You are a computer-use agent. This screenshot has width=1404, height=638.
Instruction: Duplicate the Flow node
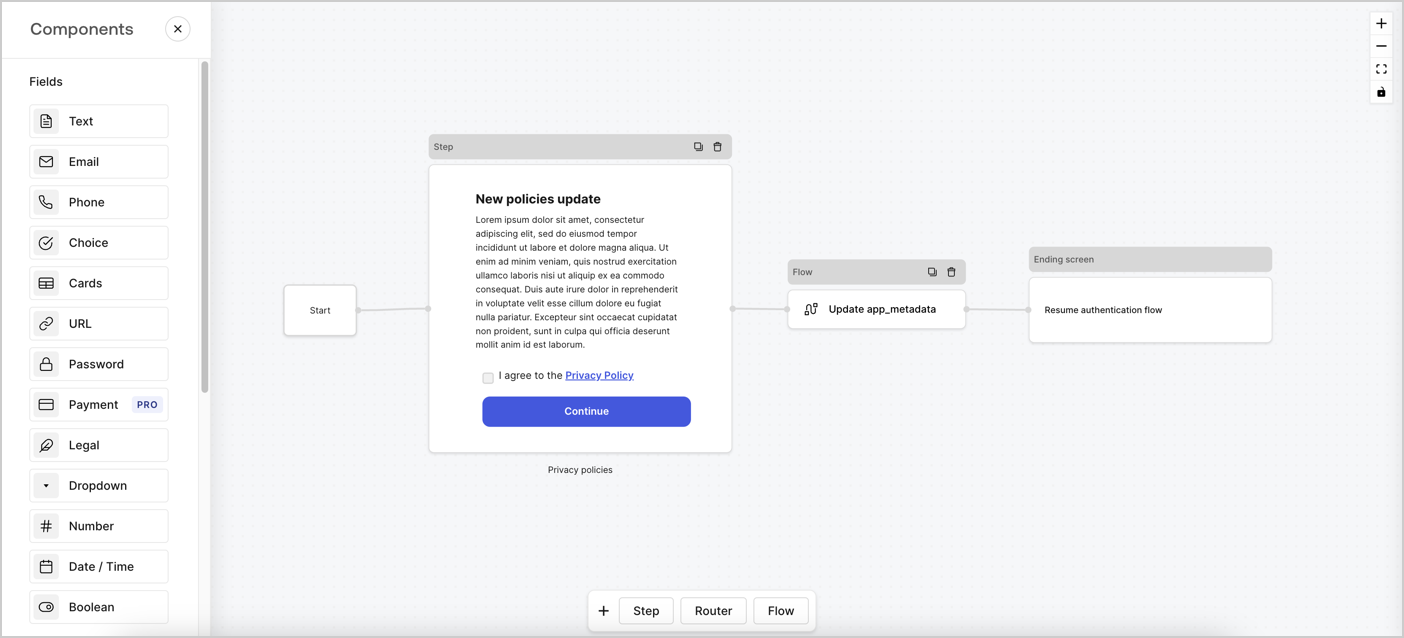(x=932, y=271)
